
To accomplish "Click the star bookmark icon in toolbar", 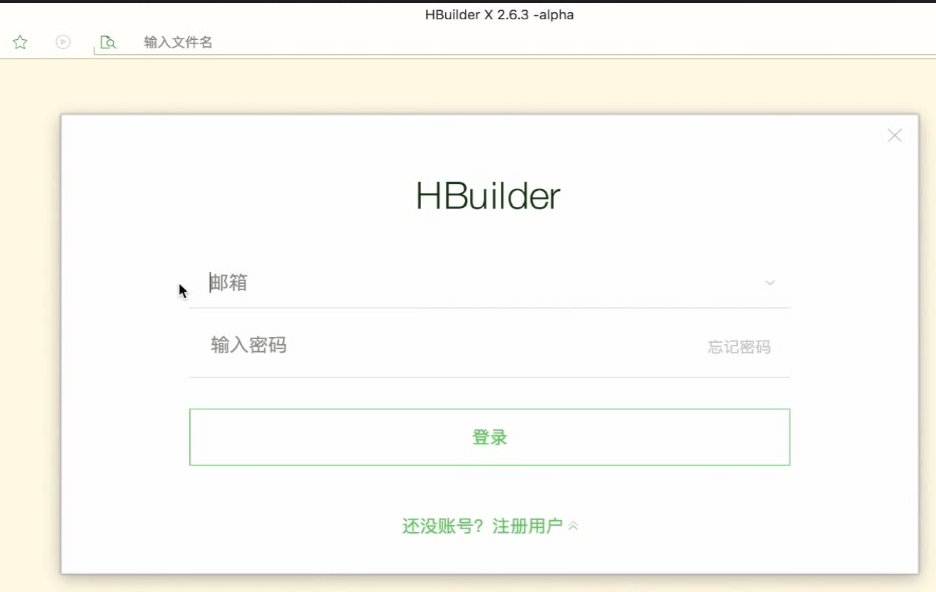I will click(x=20, y=42).
